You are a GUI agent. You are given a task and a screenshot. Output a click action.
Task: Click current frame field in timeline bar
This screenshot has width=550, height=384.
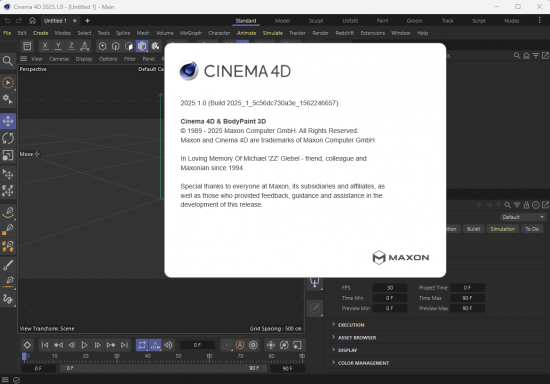[197, 345]
